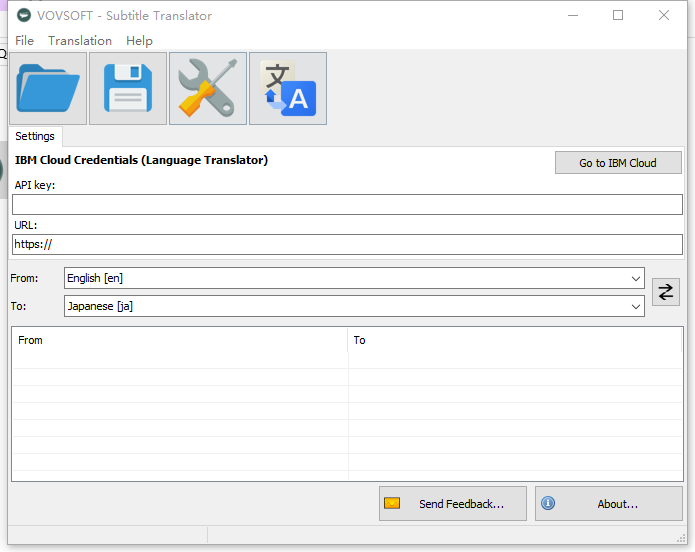Maximize the Subtitle Translator window
The width and height of the screenshot is (695, 552).
618,15
